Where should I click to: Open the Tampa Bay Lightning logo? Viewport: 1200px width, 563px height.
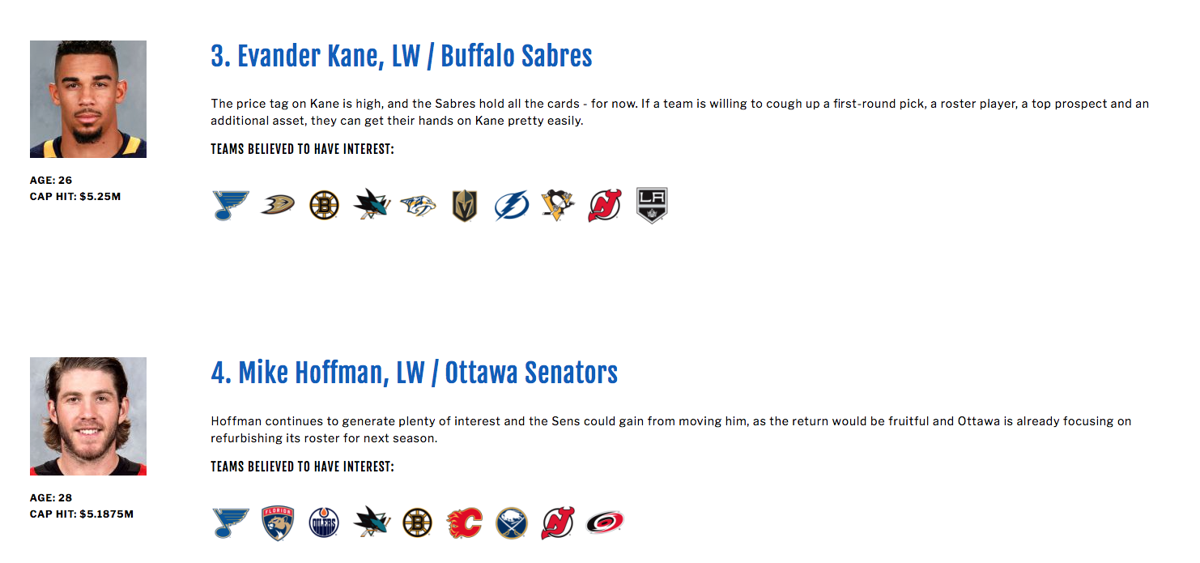coord(511,205)
